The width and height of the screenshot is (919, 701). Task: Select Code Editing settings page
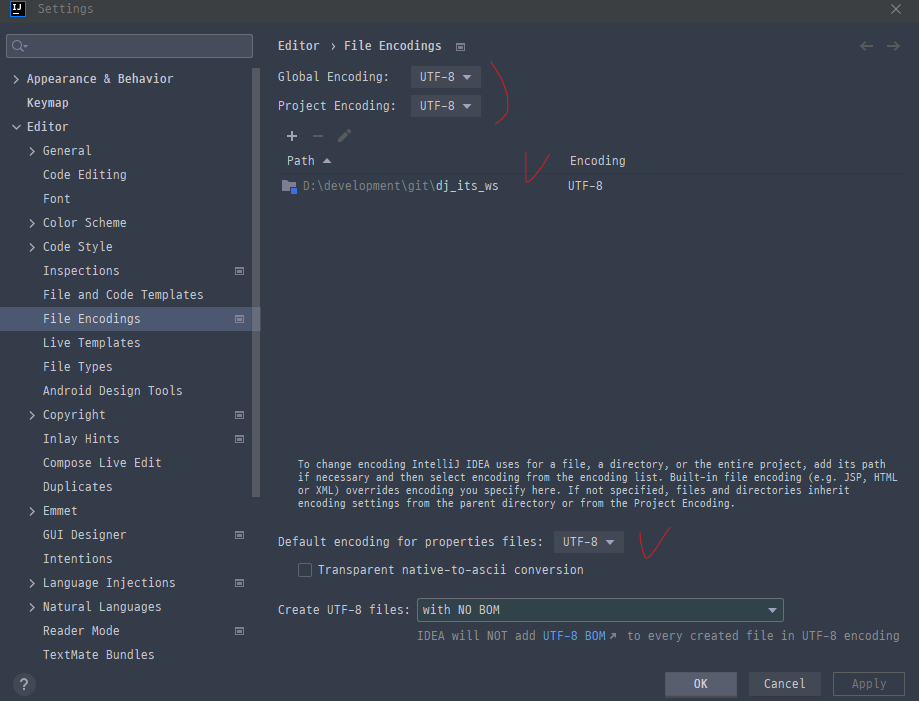coord(84,175)
